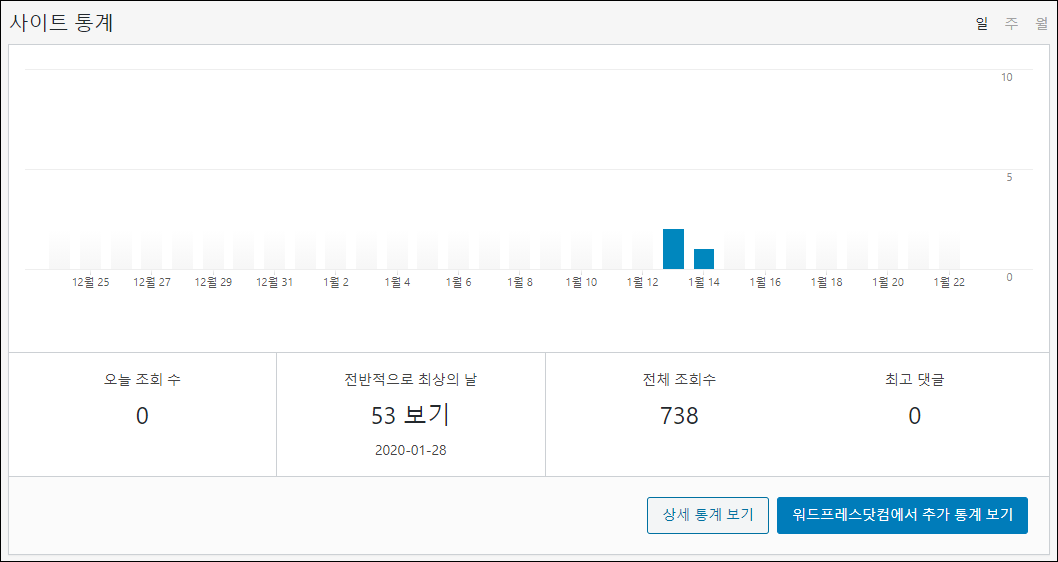Open '워드프레스닷컴에서 추가 통계 보기' button
This screenshot has height=562, width=1058.
902,515
